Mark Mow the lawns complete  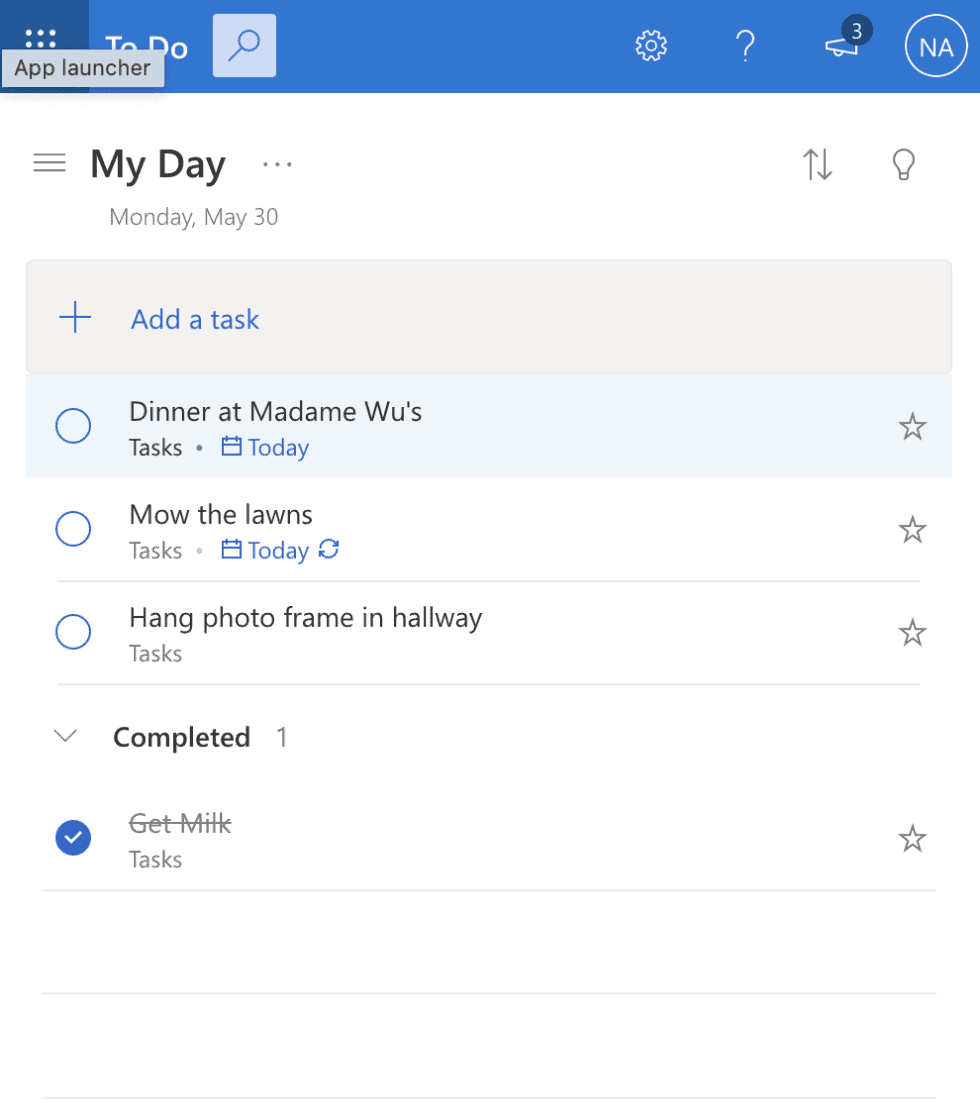(73, 529)
